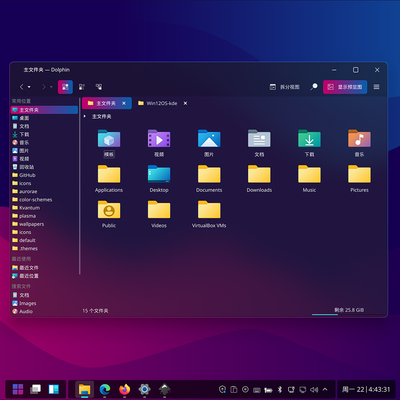Open the back history dropdown arrow
Image resolution: width=400 pixels, height=400 pixels.
[x=29, y=87]
